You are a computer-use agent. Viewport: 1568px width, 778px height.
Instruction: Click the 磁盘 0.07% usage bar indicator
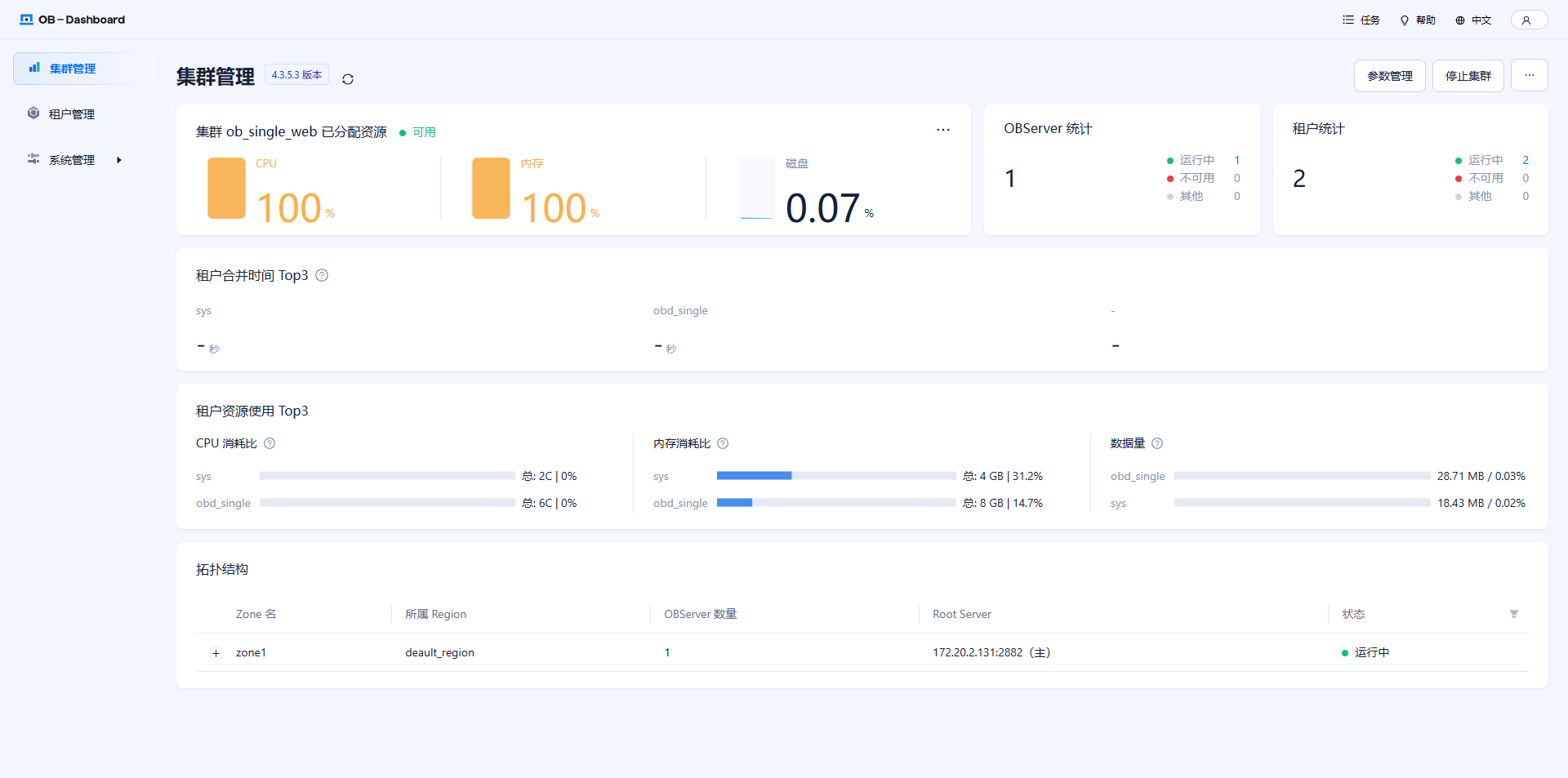click(755, 189)
